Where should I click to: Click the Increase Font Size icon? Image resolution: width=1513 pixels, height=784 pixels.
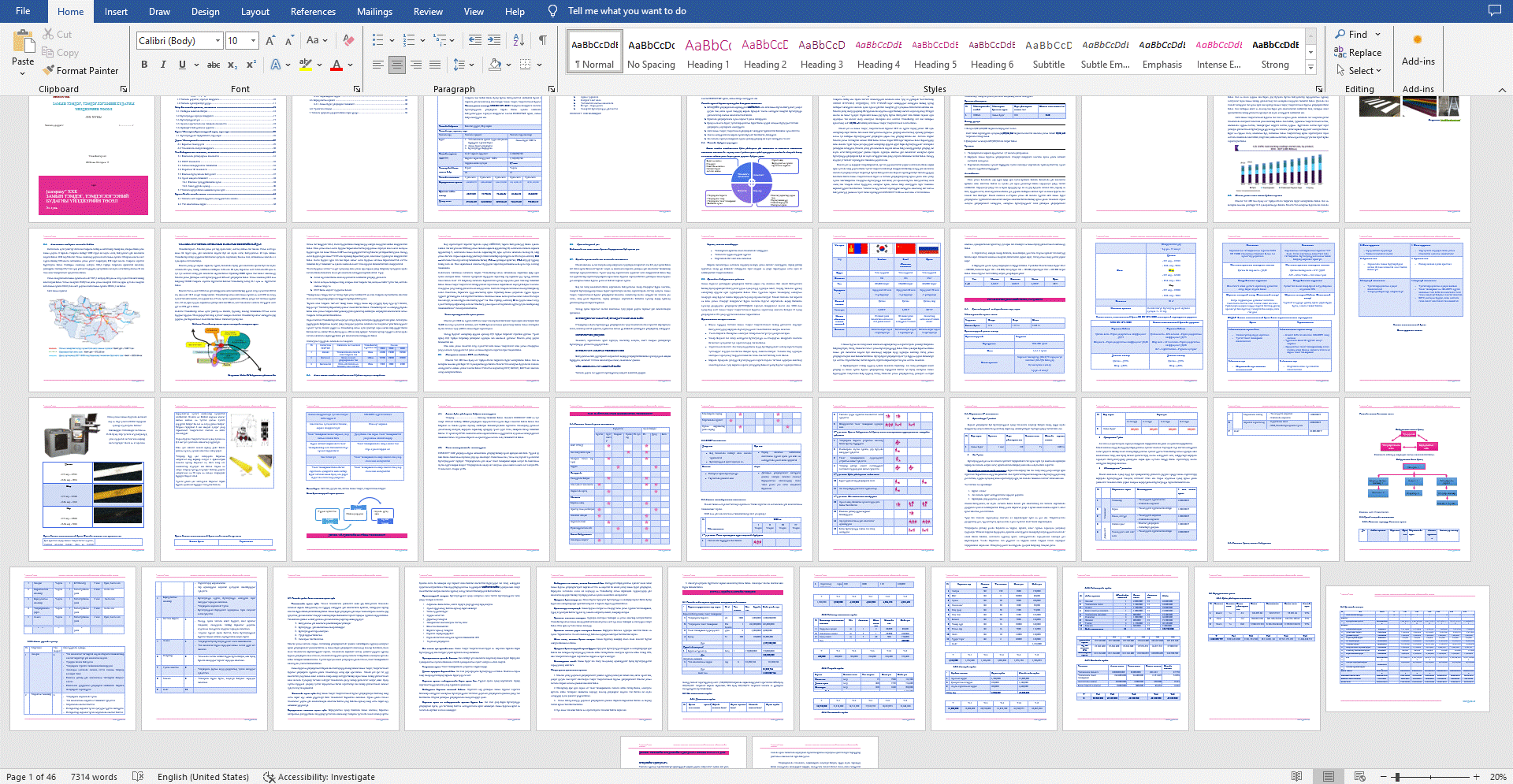click(270, 40)
